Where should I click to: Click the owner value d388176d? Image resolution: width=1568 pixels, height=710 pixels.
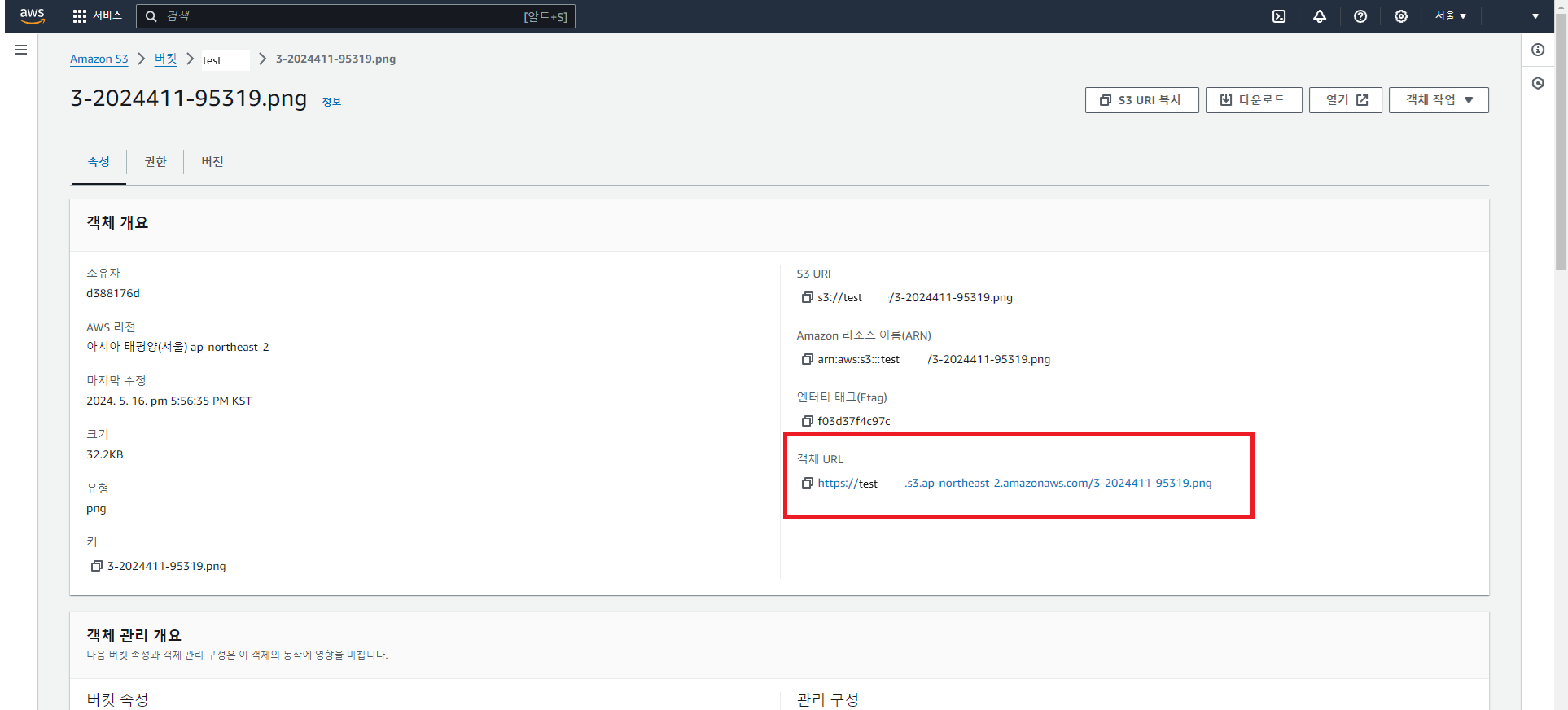coord(113,293)
